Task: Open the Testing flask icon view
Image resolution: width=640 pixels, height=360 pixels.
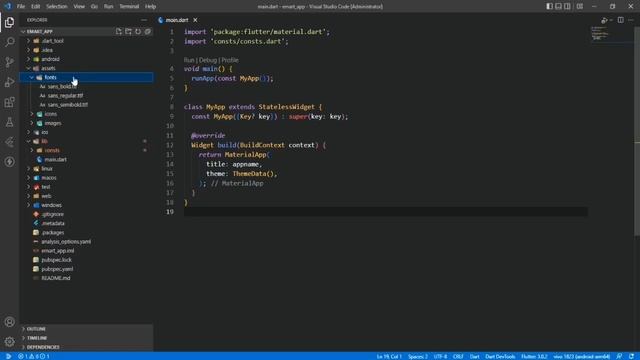Action: [x=9, y=122]
